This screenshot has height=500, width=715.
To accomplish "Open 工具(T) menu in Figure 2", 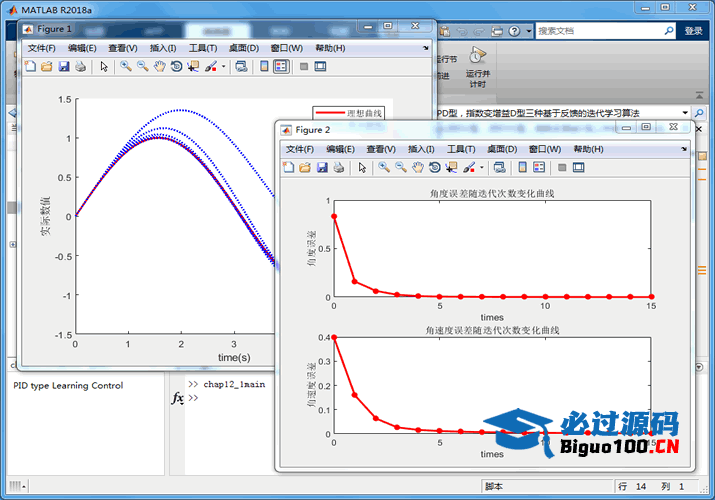I will pyautogui.click(x=461, y=149).
